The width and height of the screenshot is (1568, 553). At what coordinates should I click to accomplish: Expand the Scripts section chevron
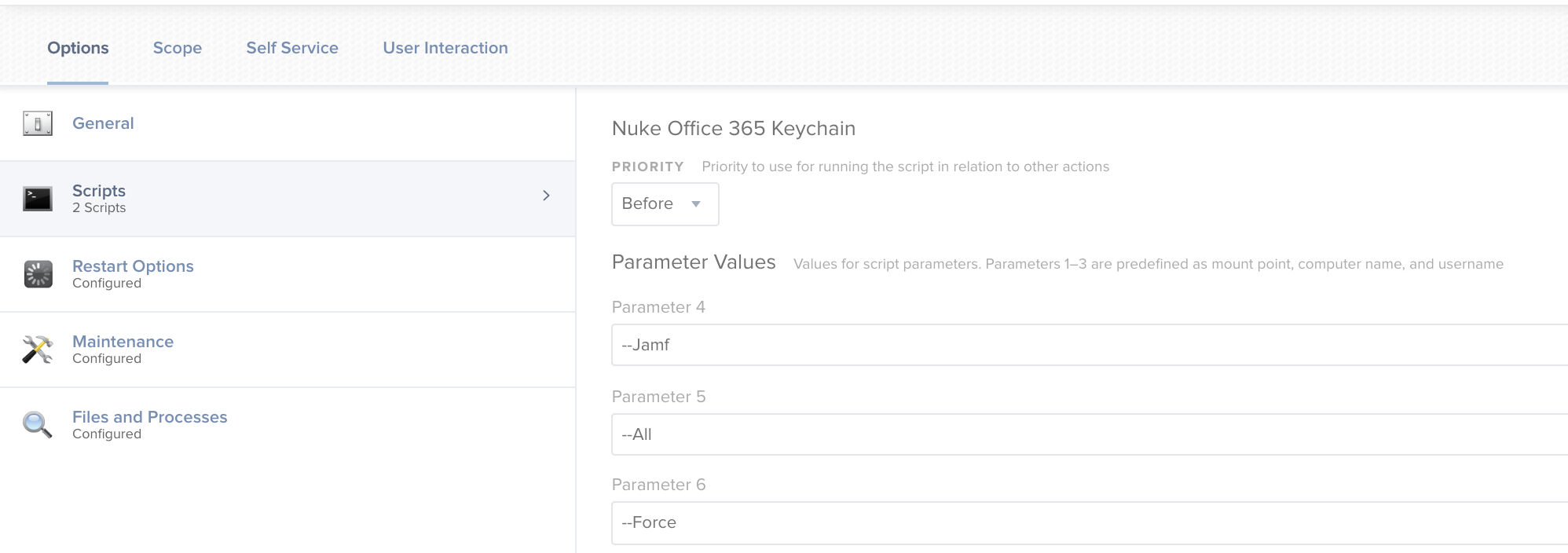point(546,196)
